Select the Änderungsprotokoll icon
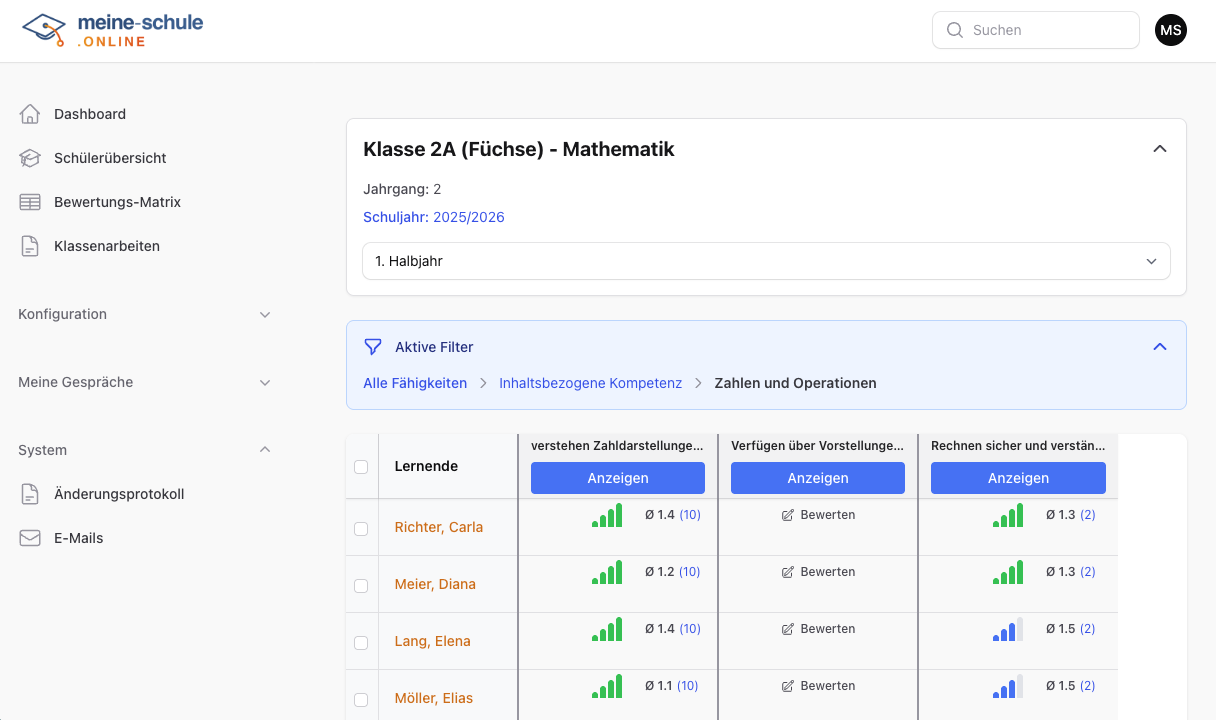1216x720 pixels. [29, 493]
